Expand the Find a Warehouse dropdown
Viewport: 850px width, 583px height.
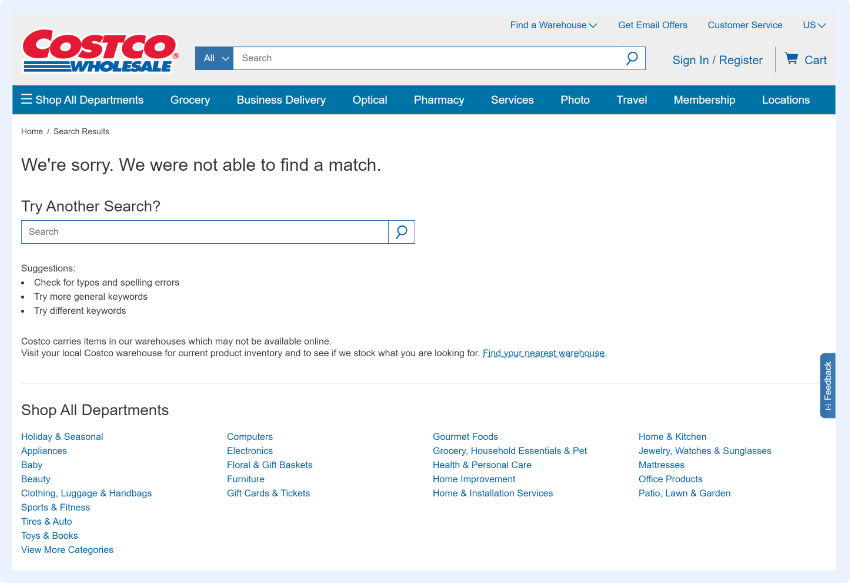(553, 25)
